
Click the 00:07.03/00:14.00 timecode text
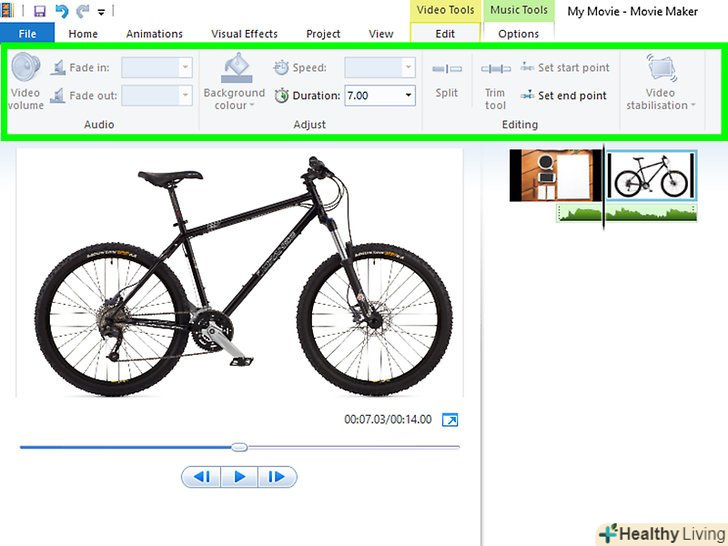pyautogui.click(x=388, y=420)
